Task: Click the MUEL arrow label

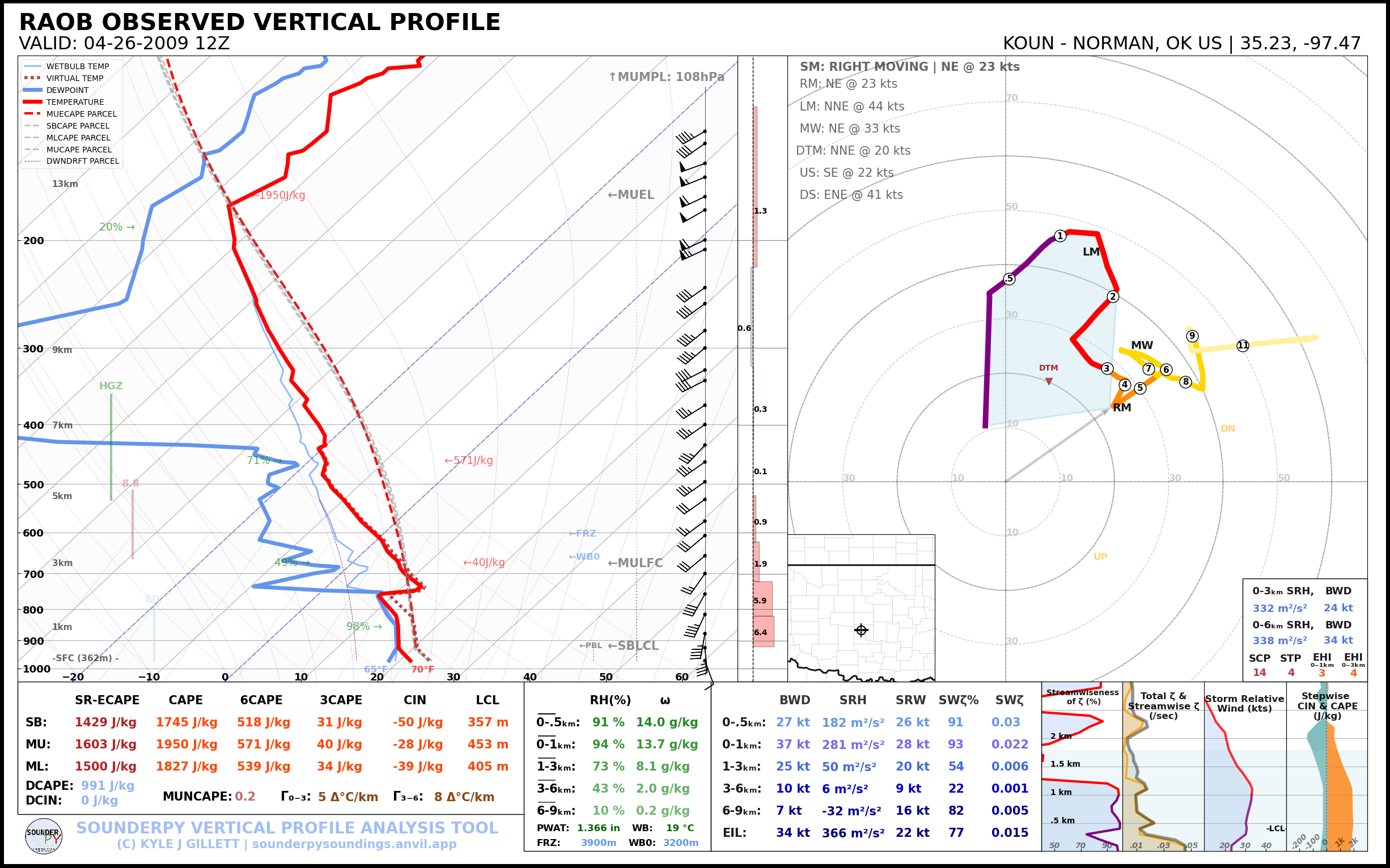Action: coord(631,194)
